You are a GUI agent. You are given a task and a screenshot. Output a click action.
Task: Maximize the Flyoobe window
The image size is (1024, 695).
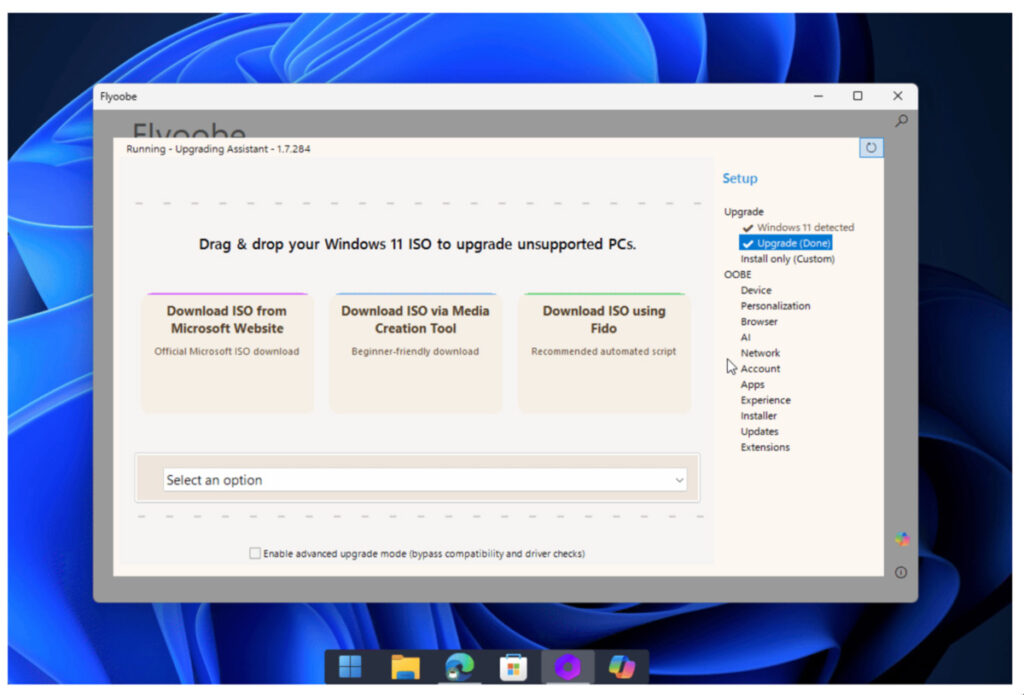[857, 96]
